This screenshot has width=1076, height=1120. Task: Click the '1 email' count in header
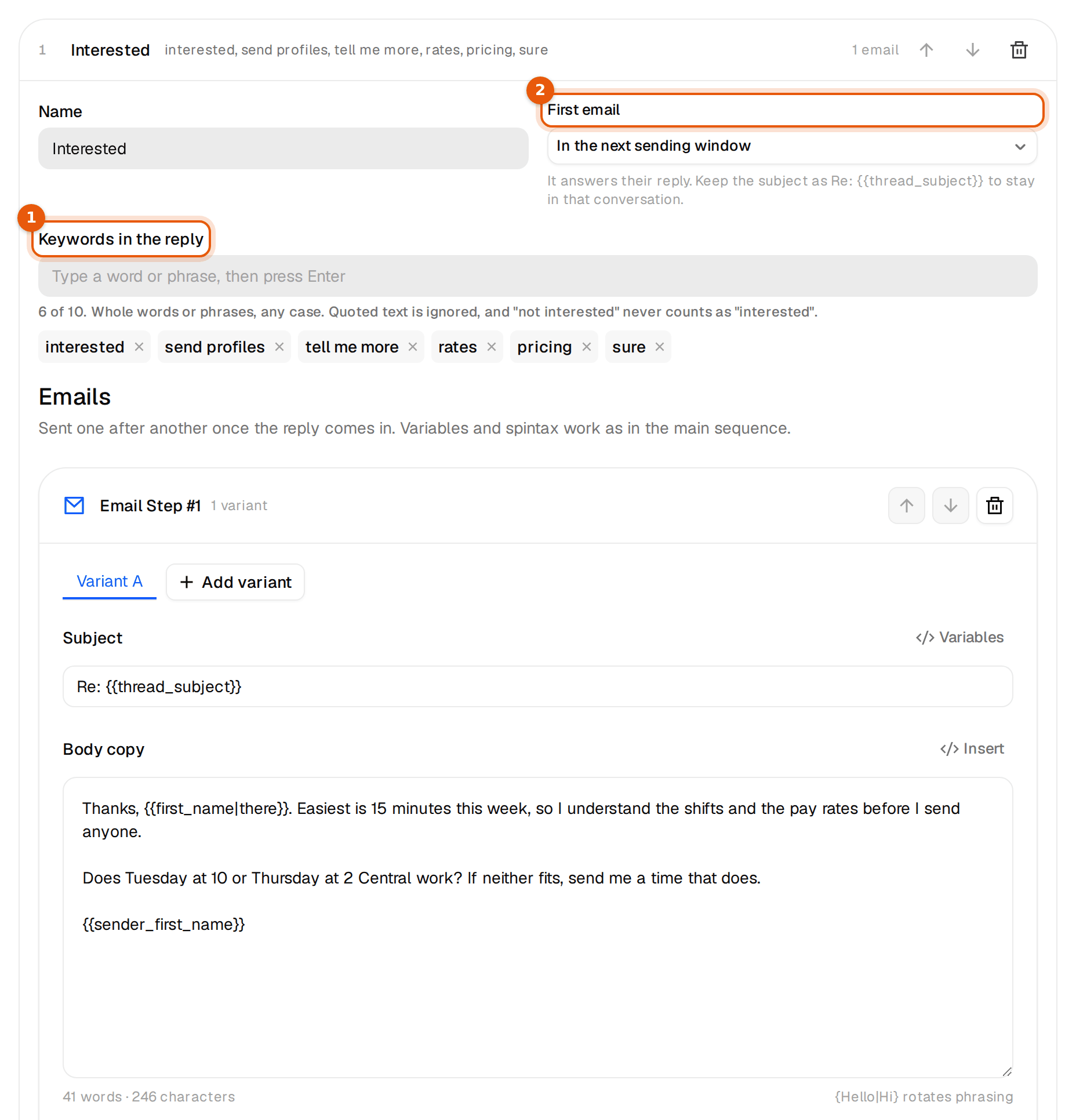(875, 50)
